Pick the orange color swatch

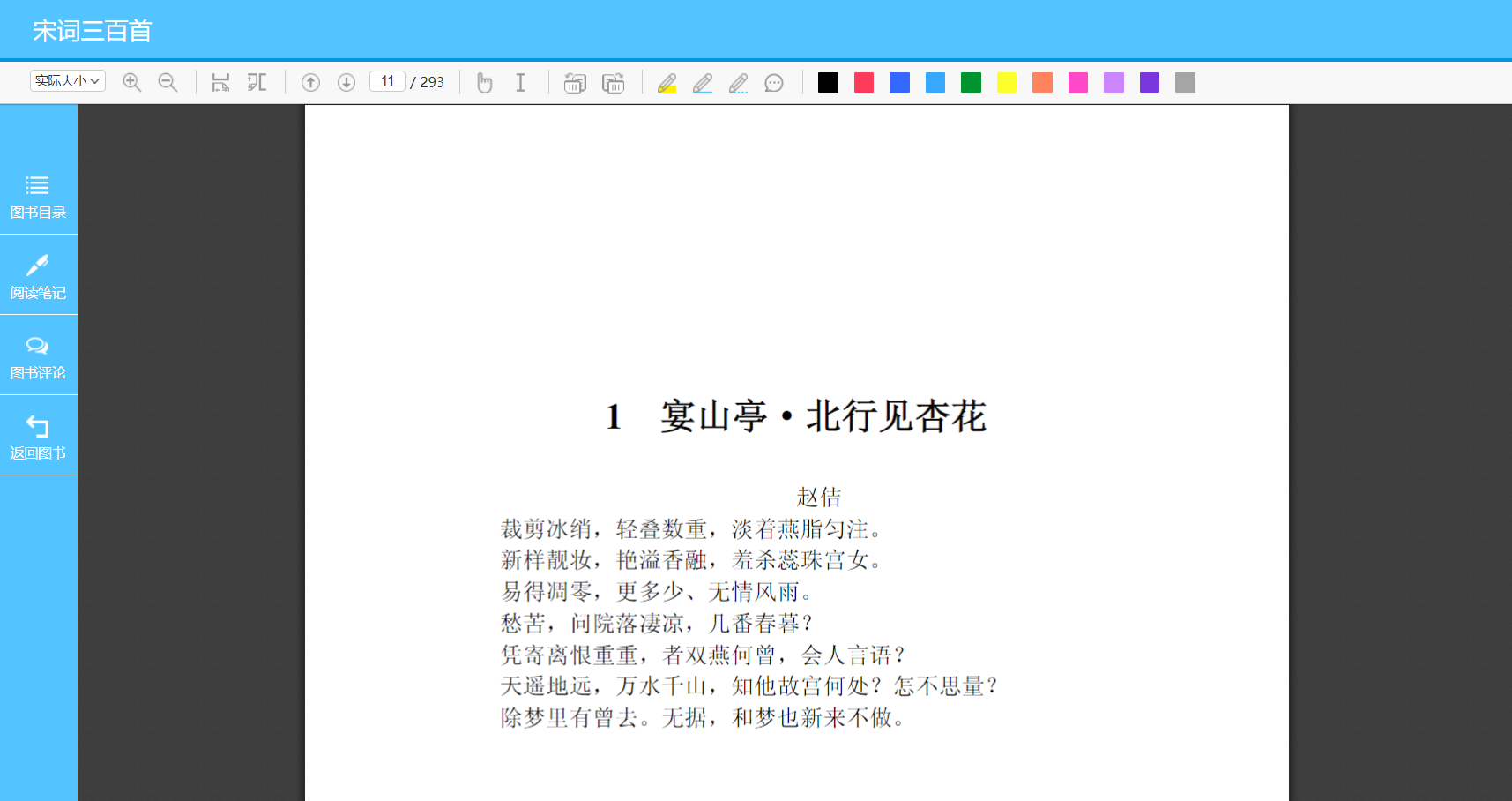pyautogui.click(x=1042, y=82)
